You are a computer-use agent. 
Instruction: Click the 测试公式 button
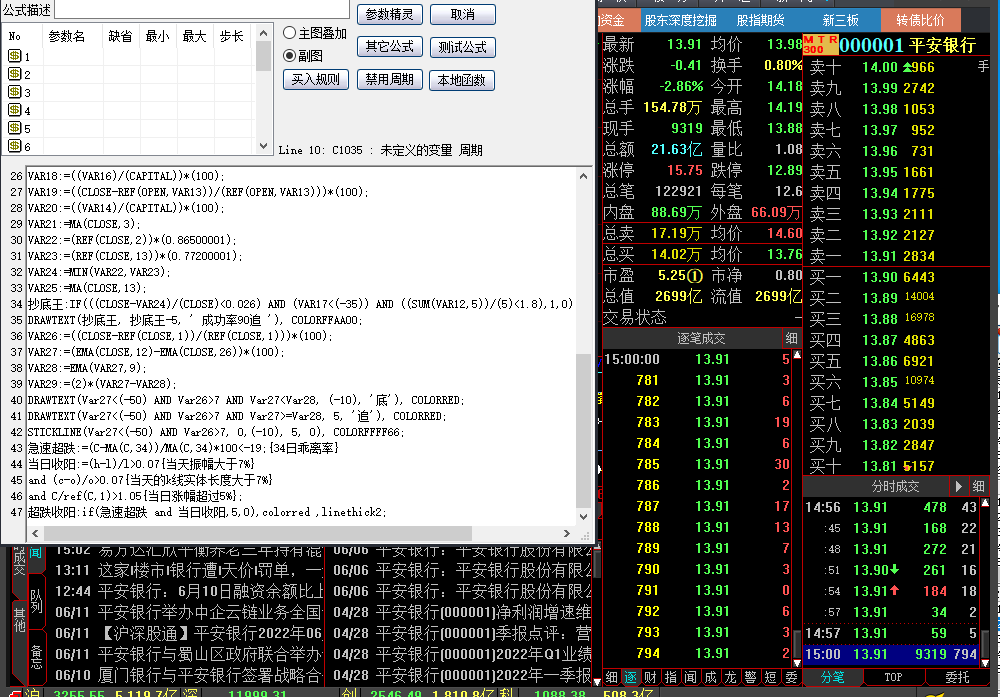pos(463,47)
